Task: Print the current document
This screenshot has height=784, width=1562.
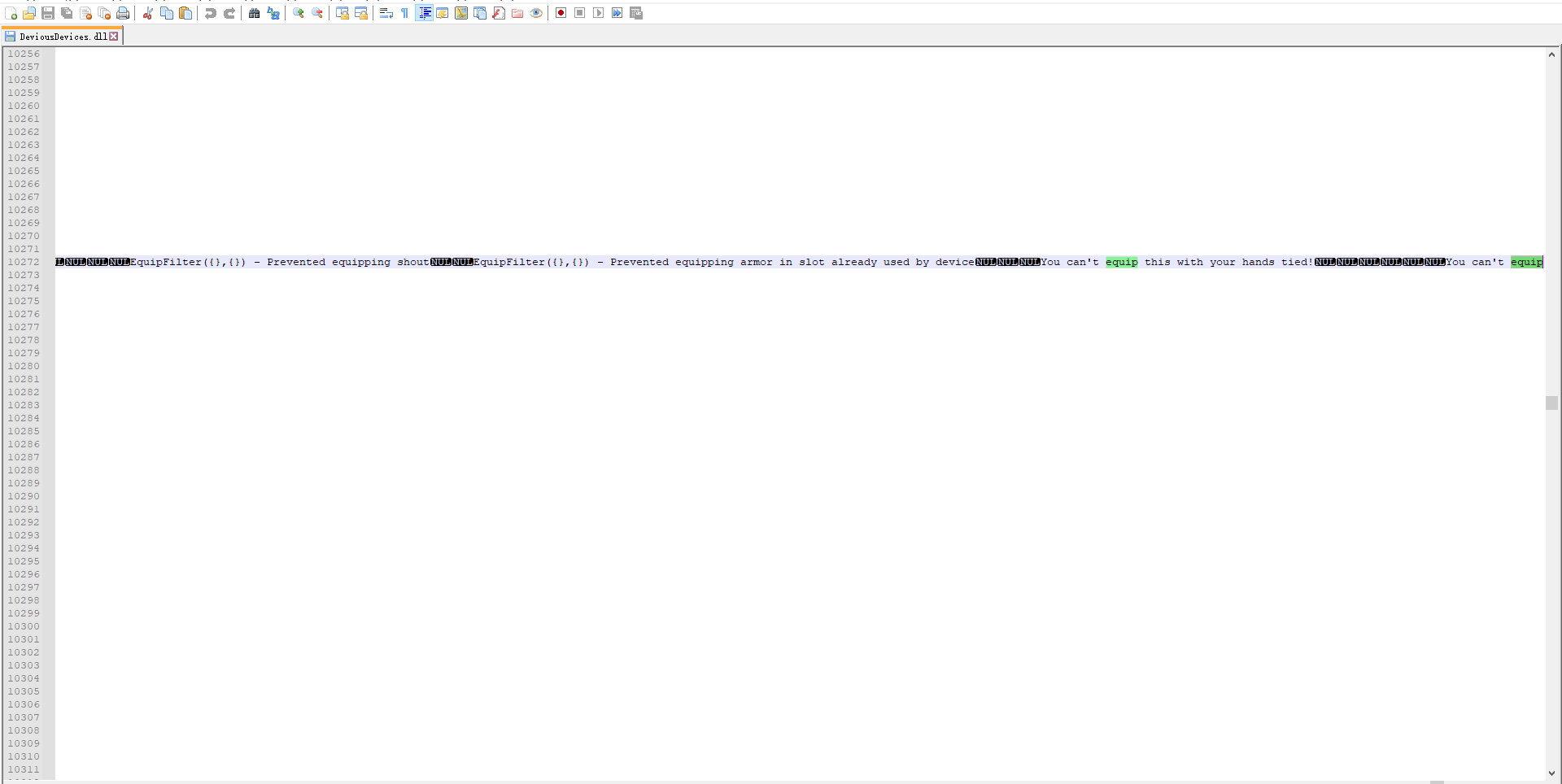Action: (123, 13)
